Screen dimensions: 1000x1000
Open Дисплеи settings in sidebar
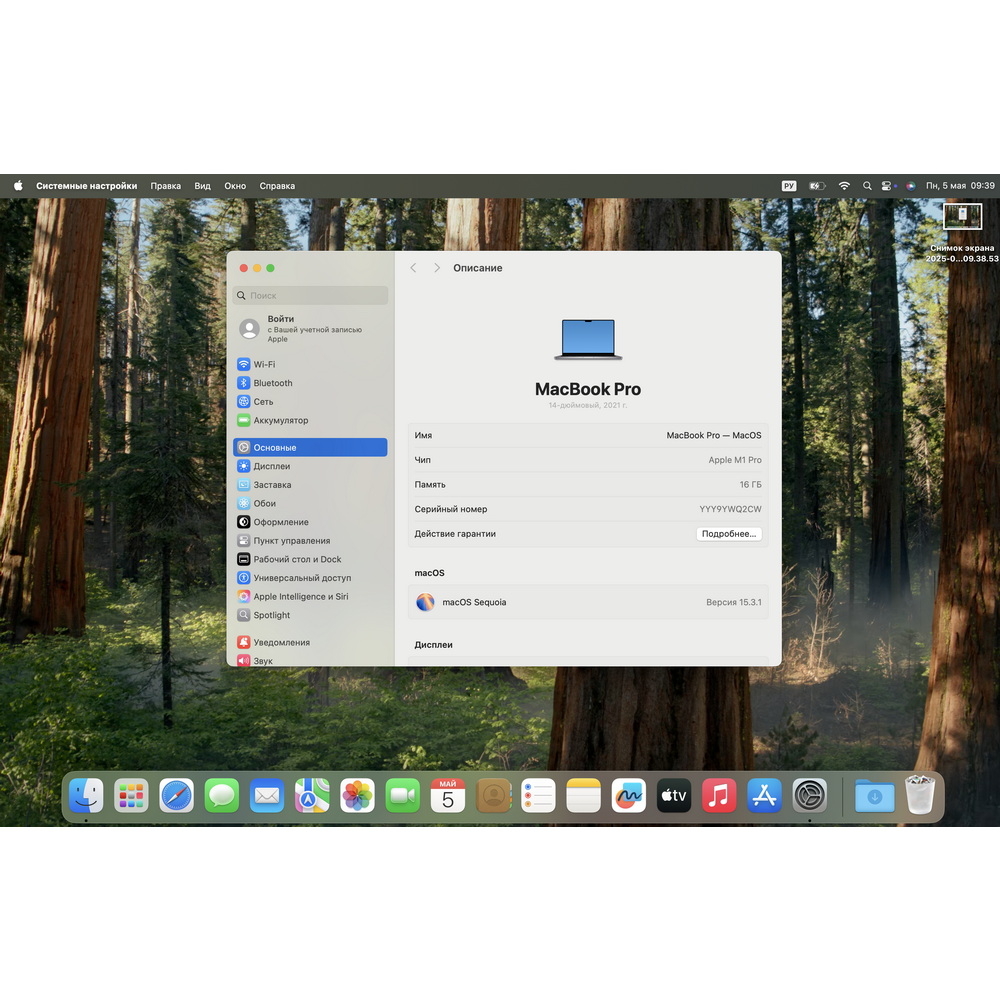[x=311, y=466]
